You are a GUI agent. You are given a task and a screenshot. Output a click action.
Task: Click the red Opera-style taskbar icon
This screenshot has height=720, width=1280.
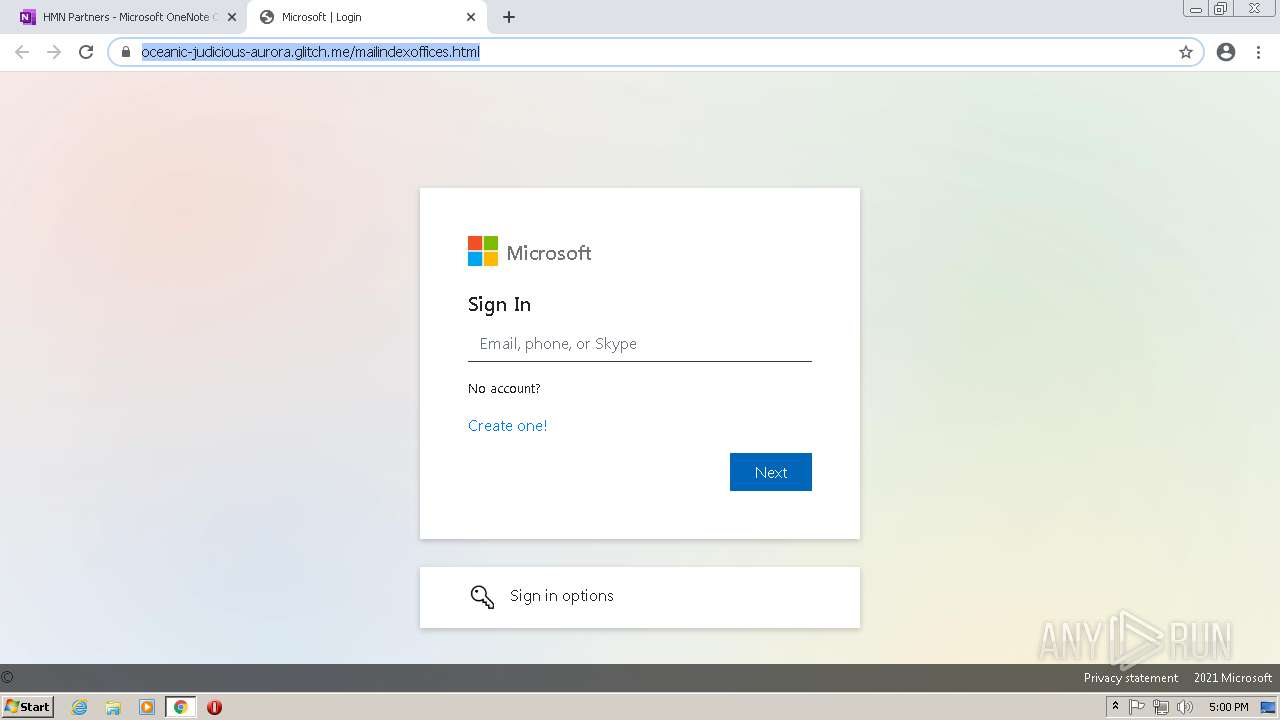[x=214, y=707]
